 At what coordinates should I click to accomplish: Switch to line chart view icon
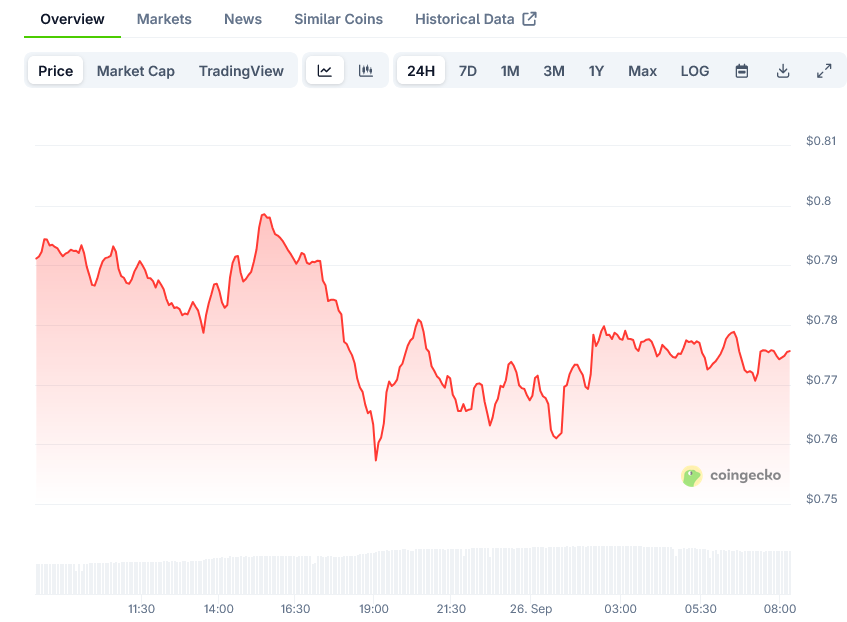[325, 71]
